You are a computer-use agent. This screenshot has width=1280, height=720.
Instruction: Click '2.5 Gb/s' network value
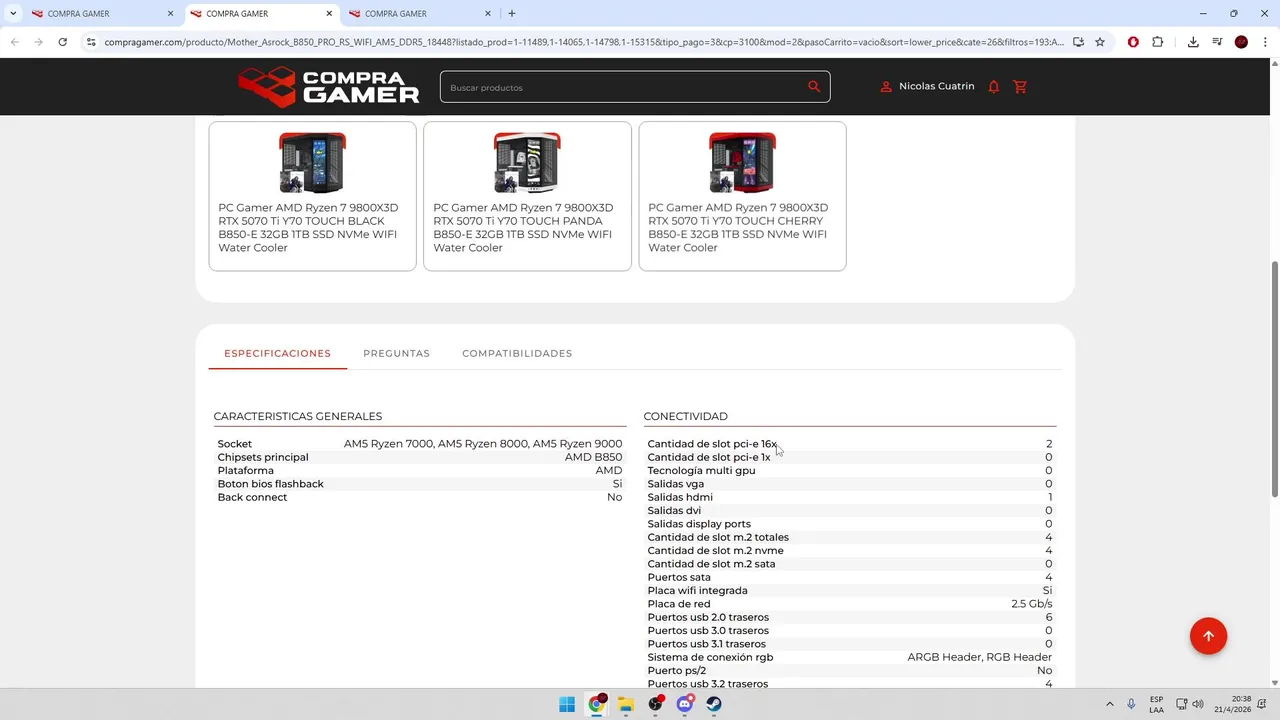tap(1031, 604)
